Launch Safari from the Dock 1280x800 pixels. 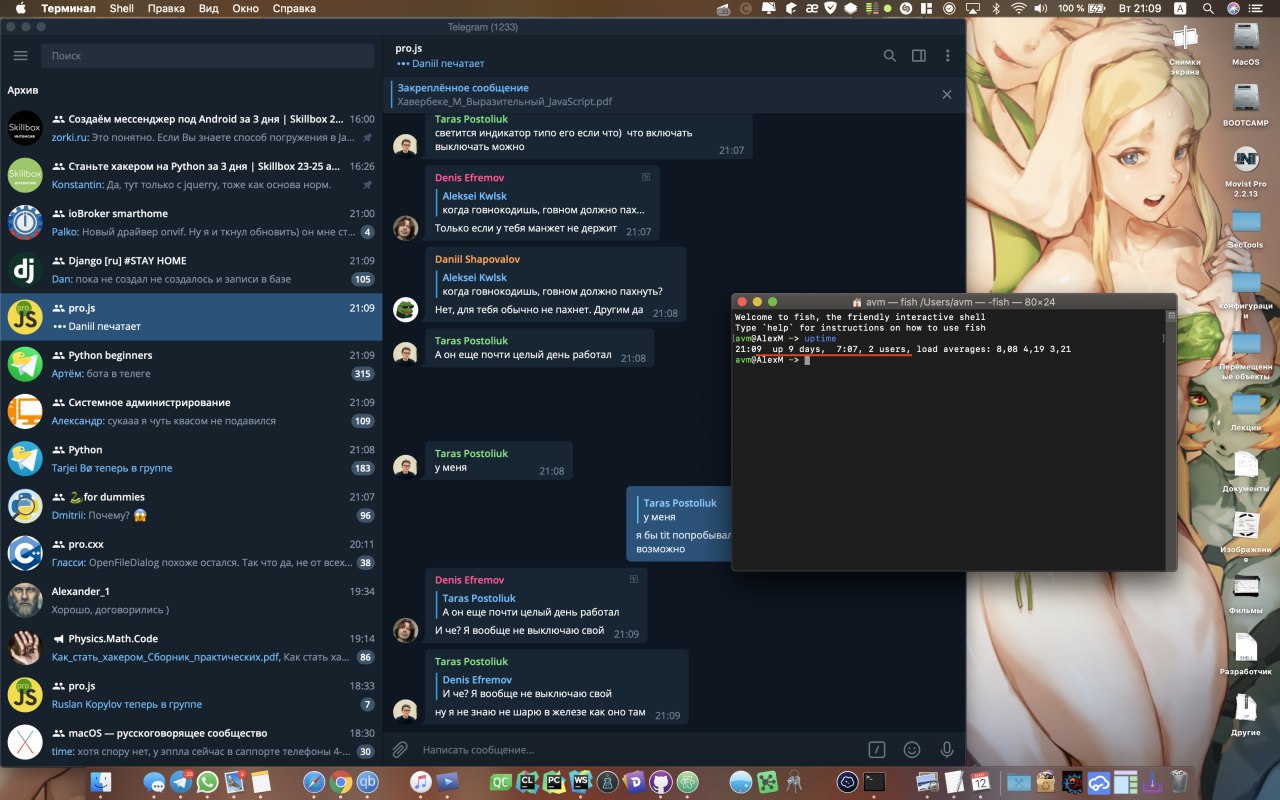[x=314, y=782]
